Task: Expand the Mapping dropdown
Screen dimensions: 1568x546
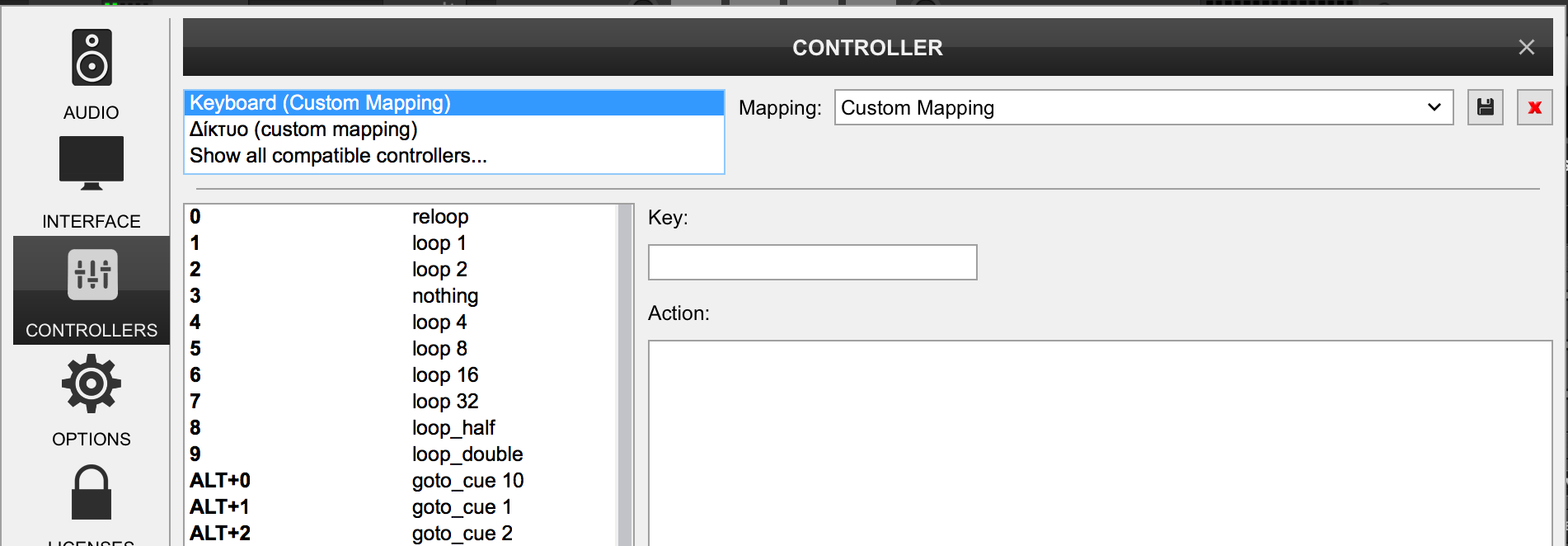Action: (1434, 107)
